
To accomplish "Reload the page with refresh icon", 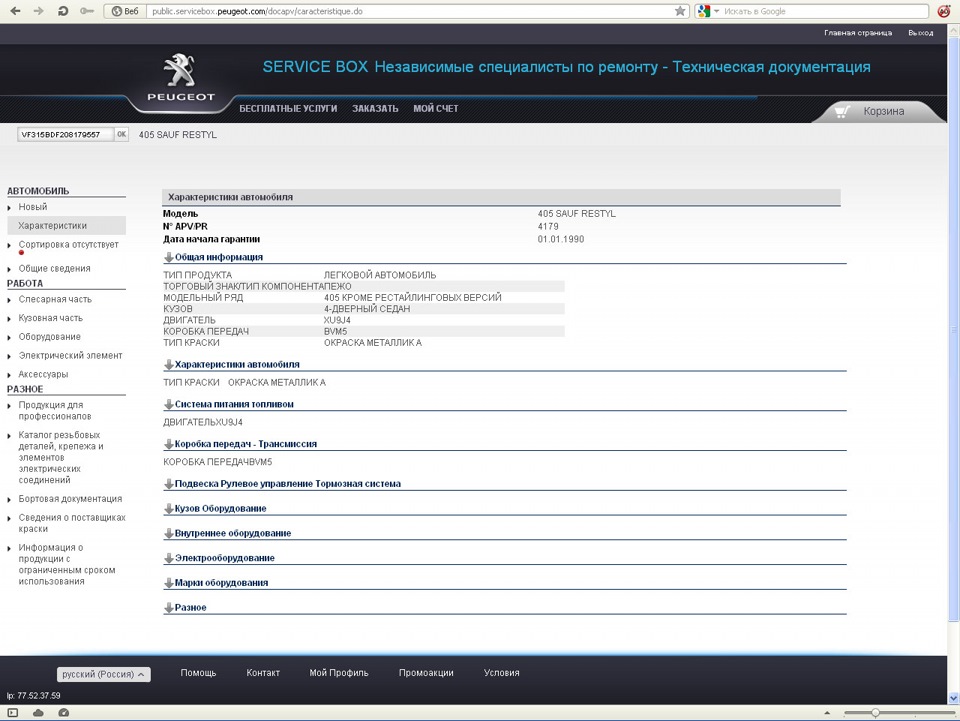I will point(62,11).
